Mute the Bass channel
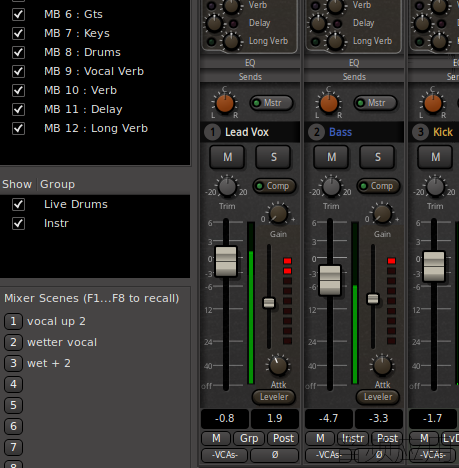The height and width of the screenshot is (468, 459). click(x=331, y=157)
